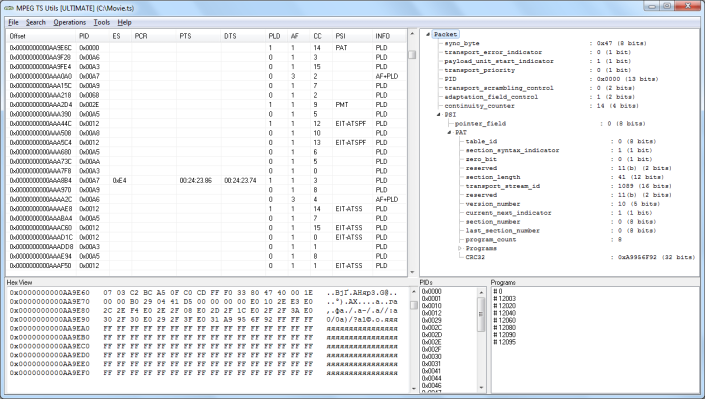The width and height of the screenshot is (705, 399).
Task: Select packet row at offset 0x0000000000AAA44C
Action: [207, 123]
